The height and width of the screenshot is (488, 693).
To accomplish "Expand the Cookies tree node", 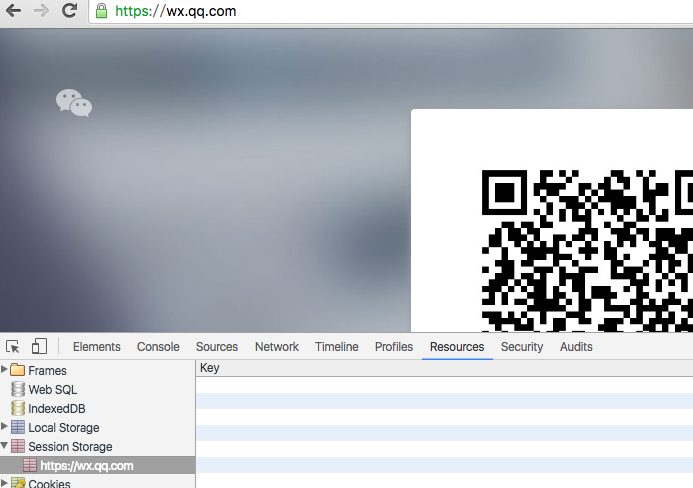I will [4, 482].
